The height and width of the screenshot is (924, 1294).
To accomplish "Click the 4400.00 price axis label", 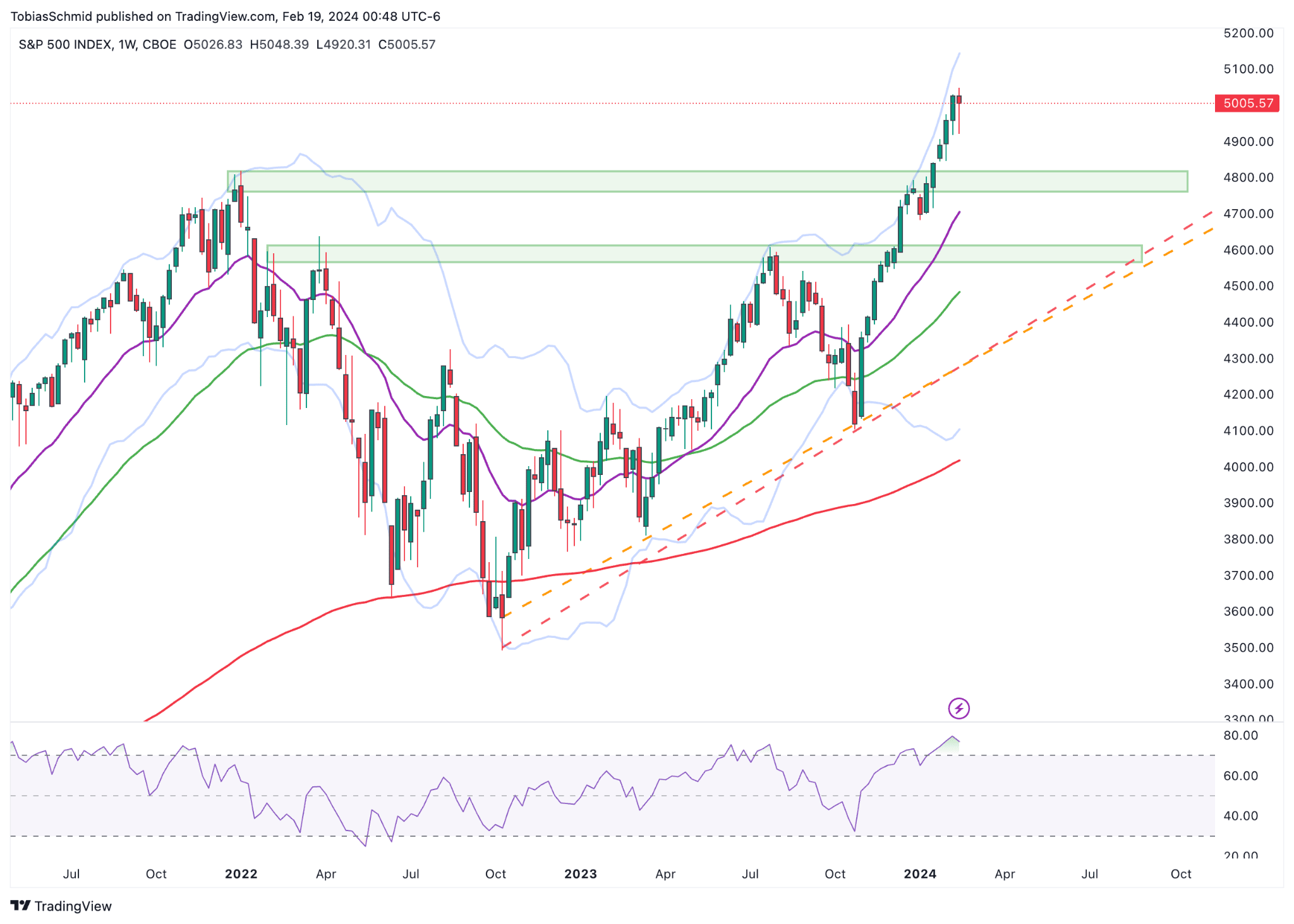I will (1249, 323).
